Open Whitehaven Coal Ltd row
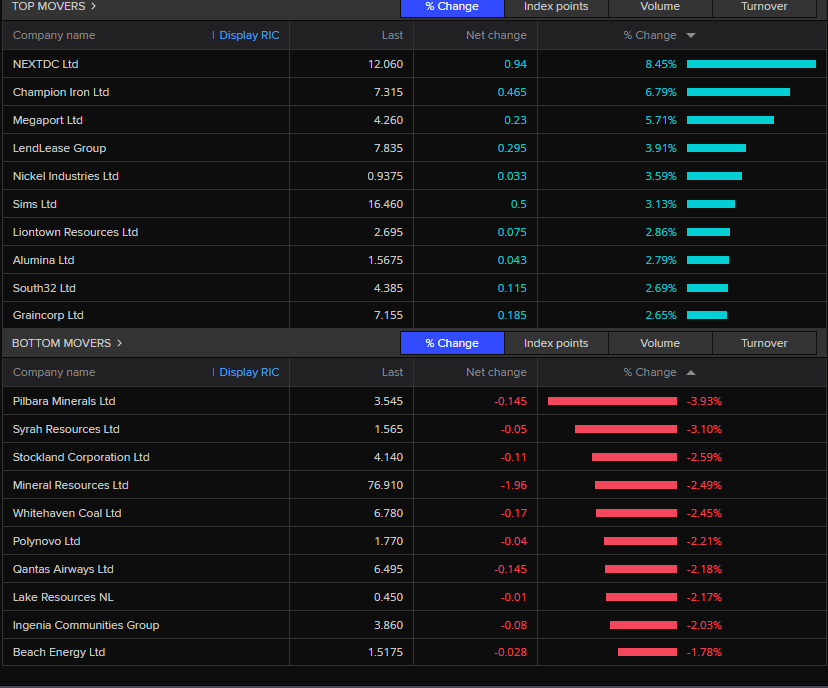Image resolution: width=828 pixels, height=688 pixels. (414, 513)
